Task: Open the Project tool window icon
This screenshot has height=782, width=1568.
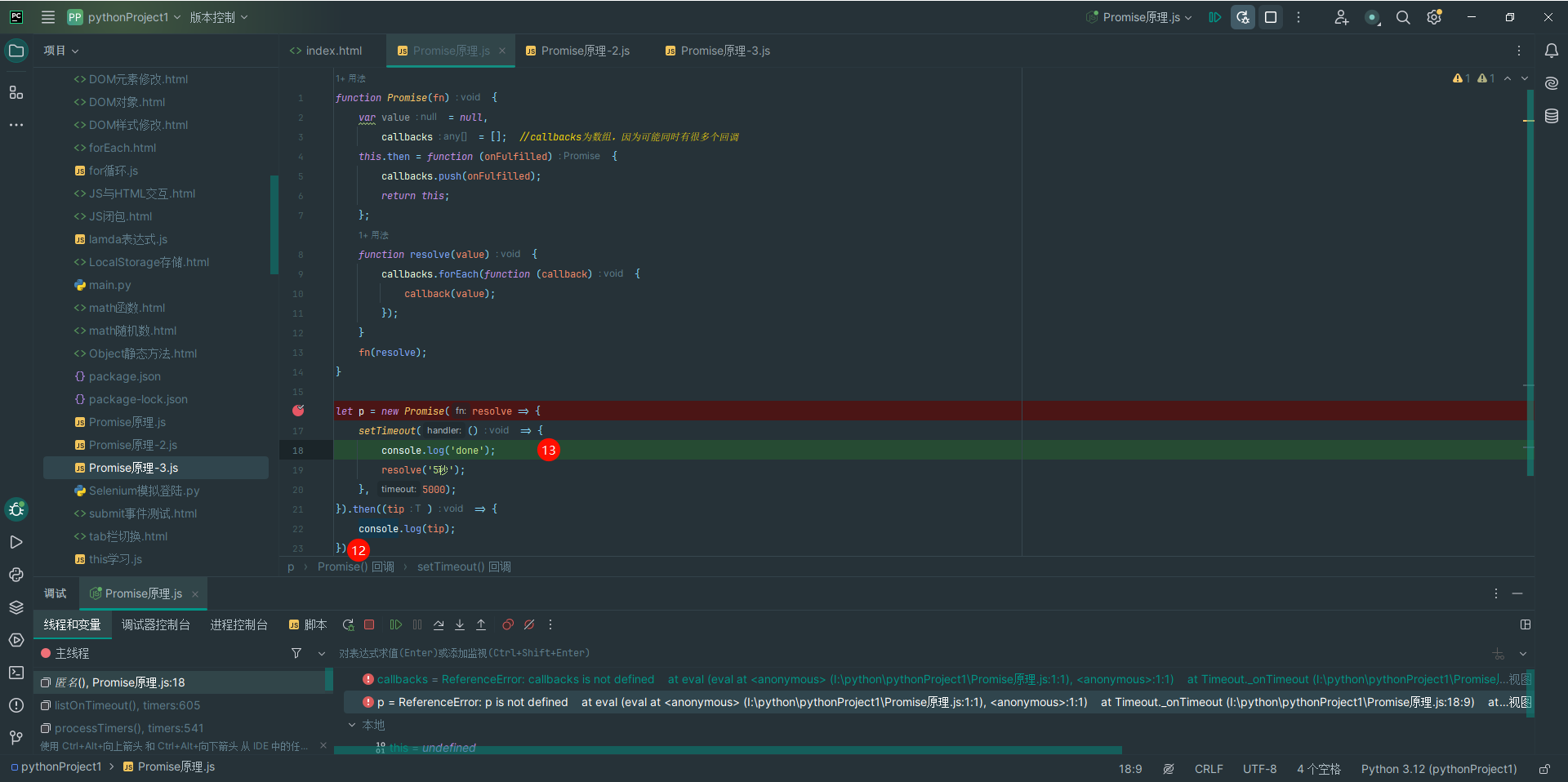Action: tap(16, 51)
